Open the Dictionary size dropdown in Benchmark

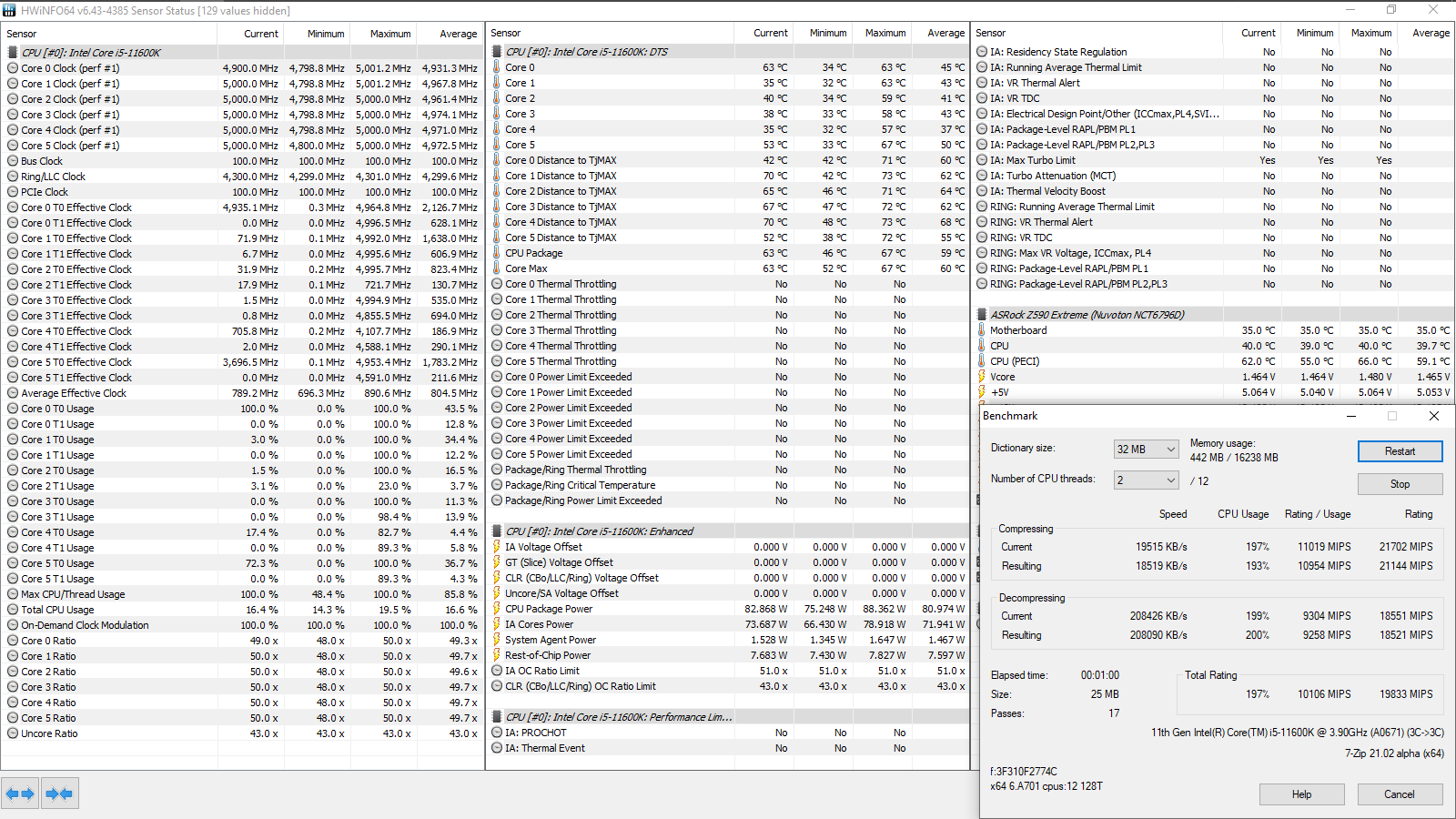(x=1147, y=449)
